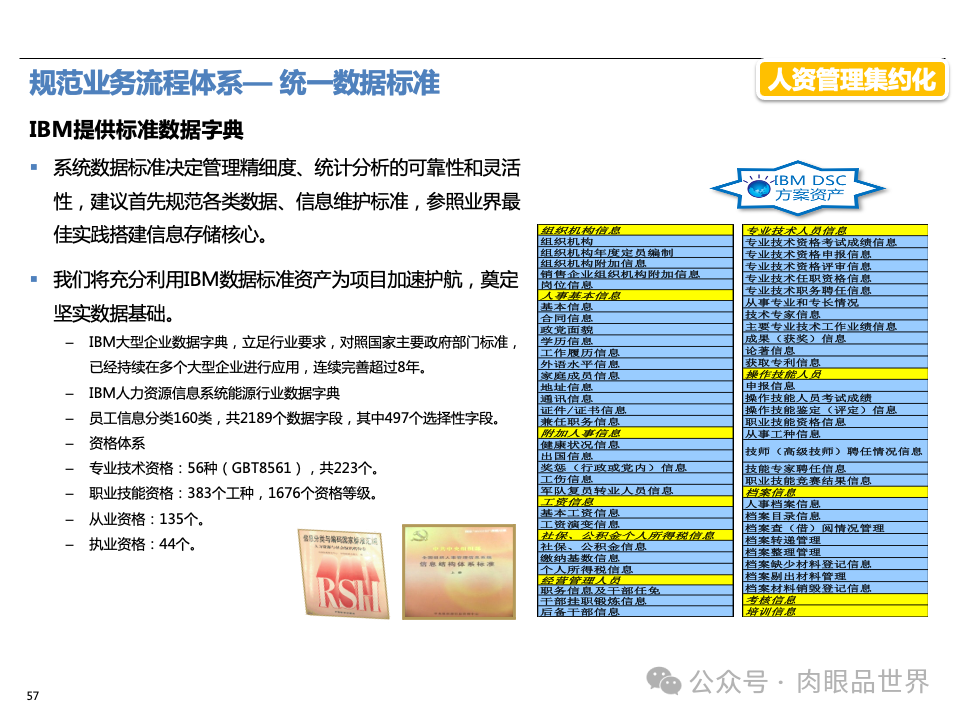
Task: Click the row 通讯信息
Action: (x=635, y=399)
